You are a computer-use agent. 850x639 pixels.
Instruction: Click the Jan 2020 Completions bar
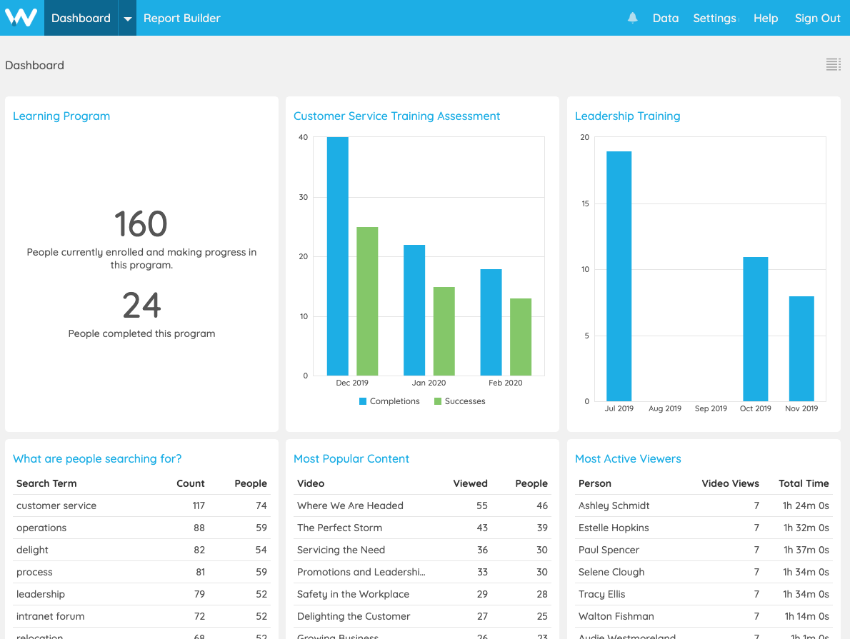414,310
